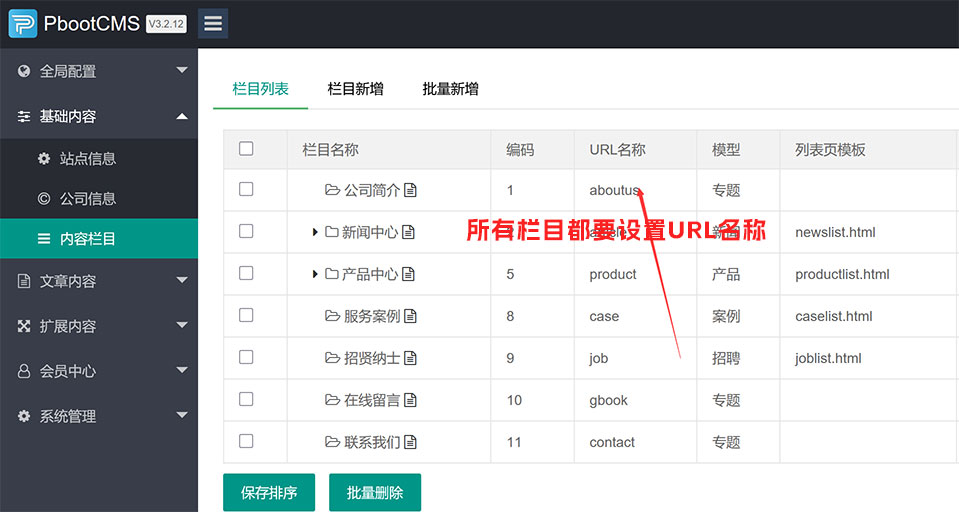Image resolution: width=959 pixels, height=512 pixels.
Task: Click the folder icon before 服务案例
Action: [x=332, y=316]
